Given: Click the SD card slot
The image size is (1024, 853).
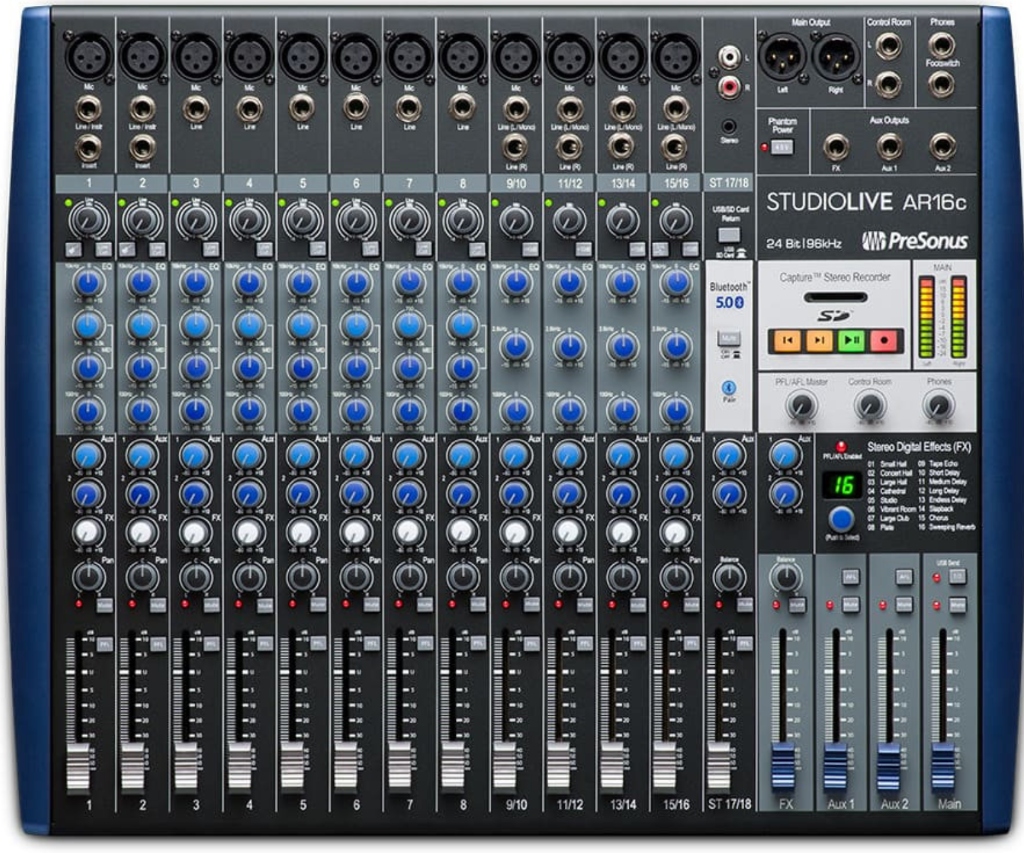Looking at the screenshot, I should coord(835,297).
